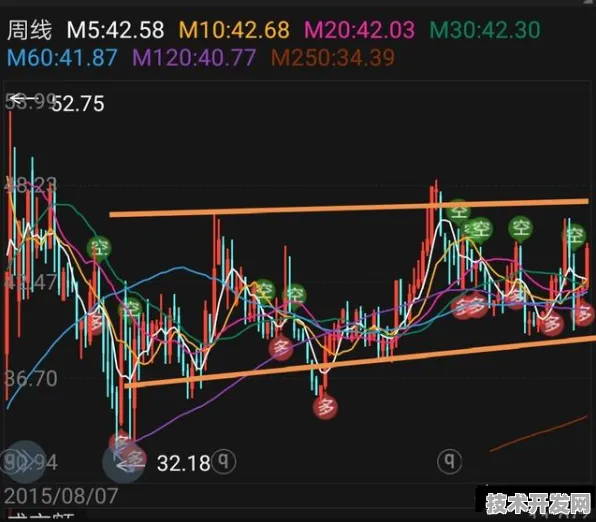Tap the red 多 marker below the lower trendline
Viewport: 596px width, 522px height.
(x=325, y=407)
